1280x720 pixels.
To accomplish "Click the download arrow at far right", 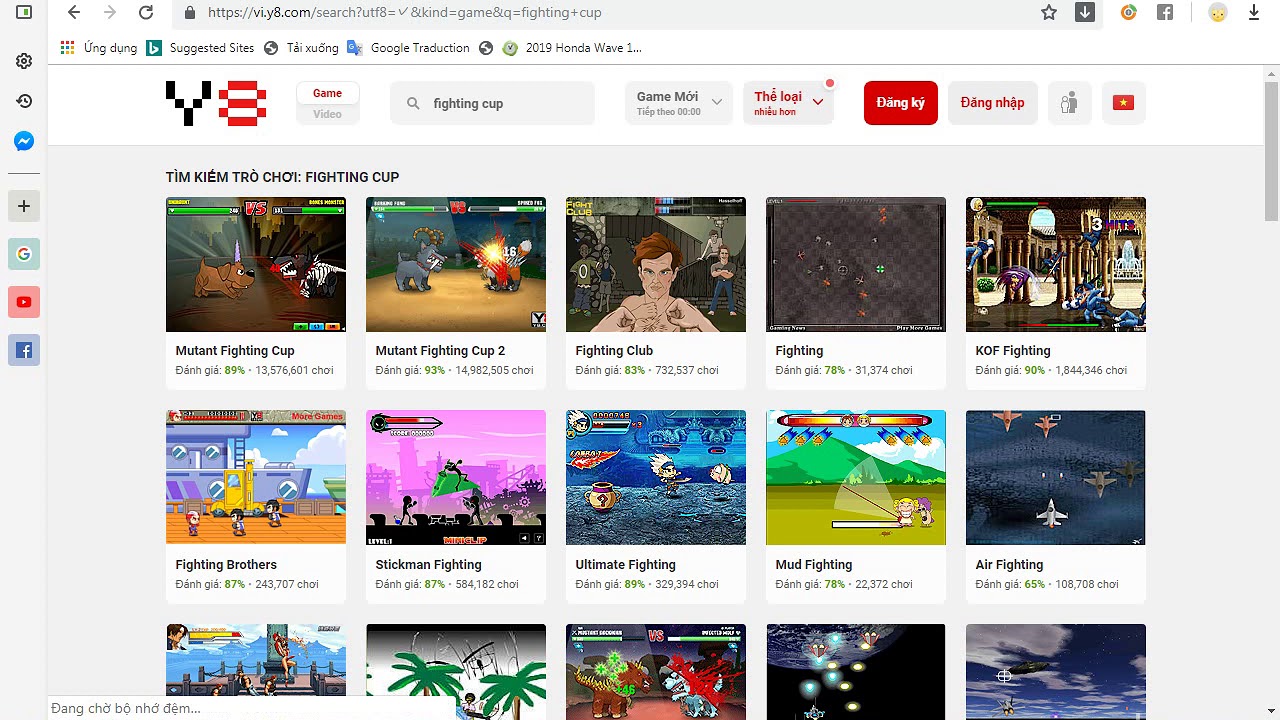I will pos(1254,13).
